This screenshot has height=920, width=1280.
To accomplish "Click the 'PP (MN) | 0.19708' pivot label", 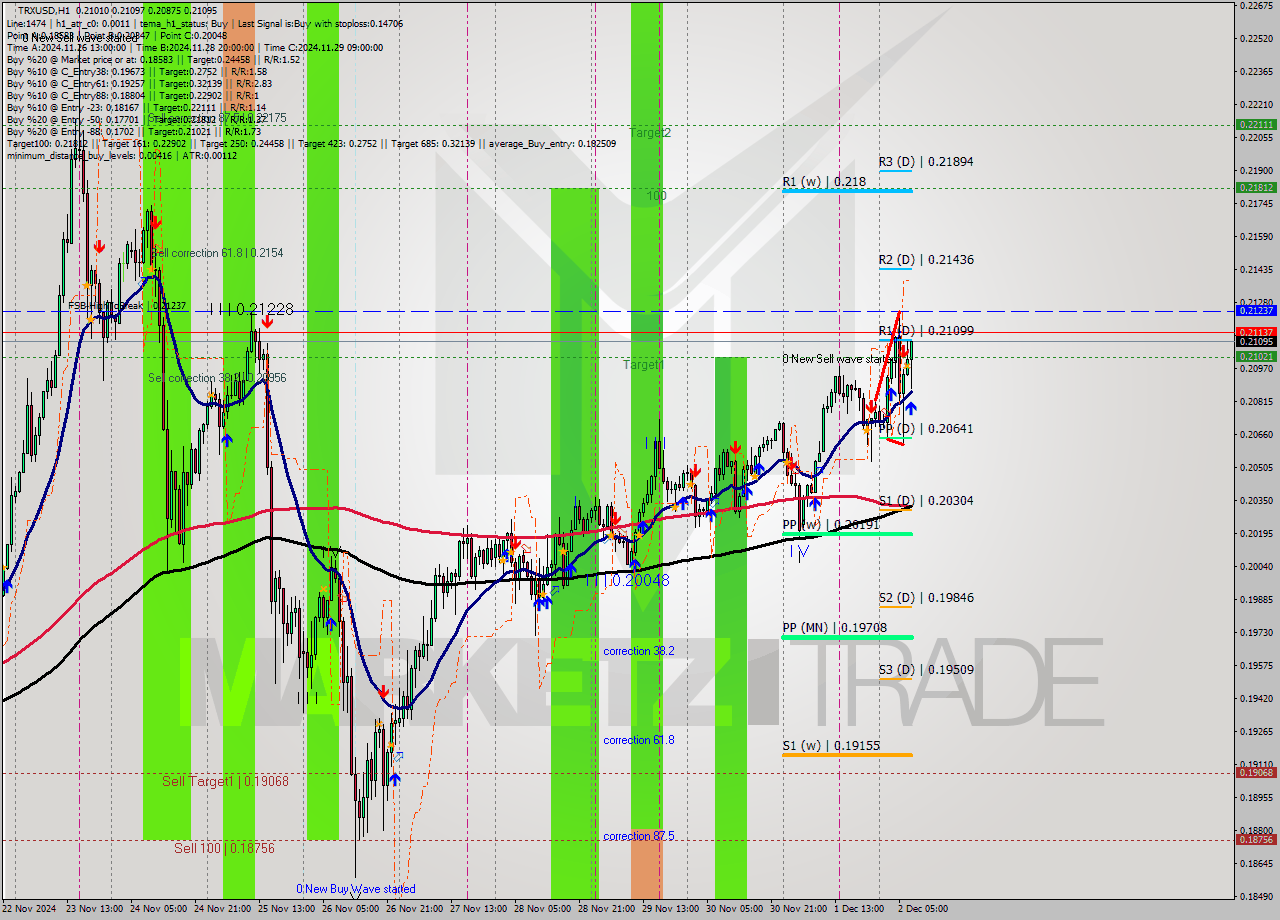I will pyautogui.click(x=834, y=627).
